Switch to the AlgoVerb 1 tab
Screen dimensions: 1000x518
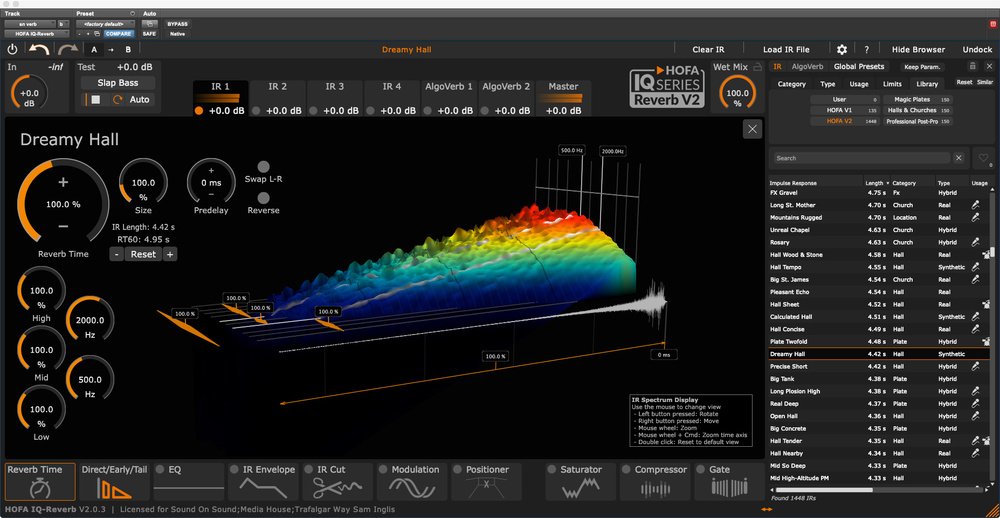[450, 98]
